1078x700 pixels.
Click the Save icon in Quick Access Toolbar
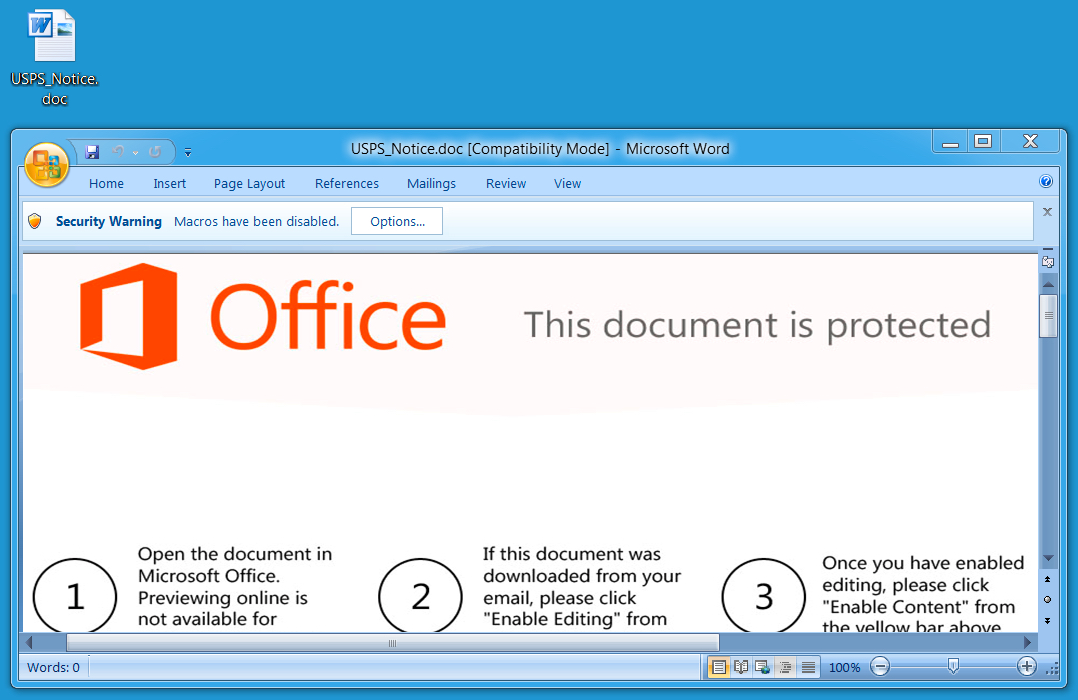[x=92, y=152]
